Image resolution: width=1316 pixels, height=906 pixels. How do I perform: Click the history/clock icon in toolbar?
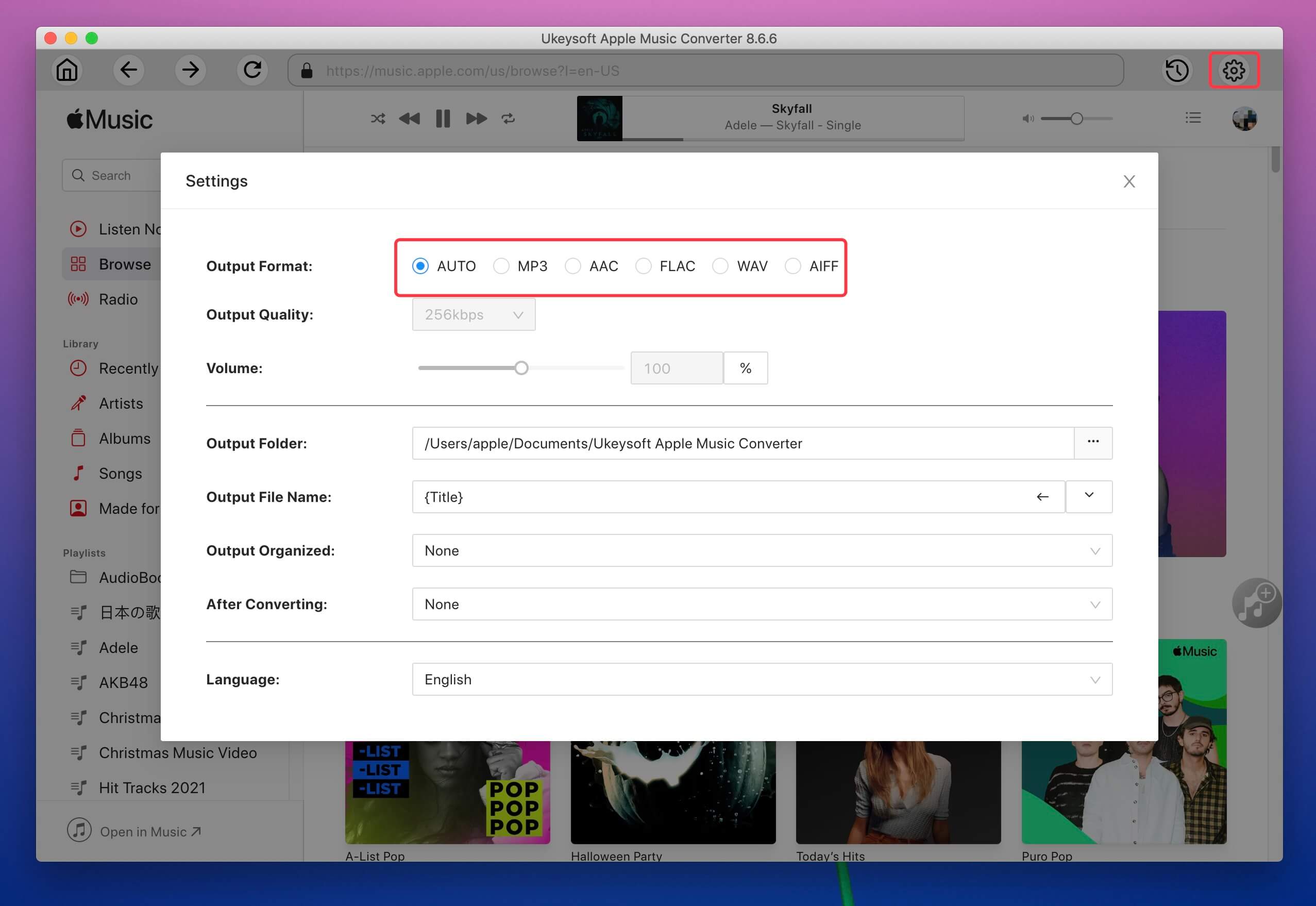point(1178,70)
